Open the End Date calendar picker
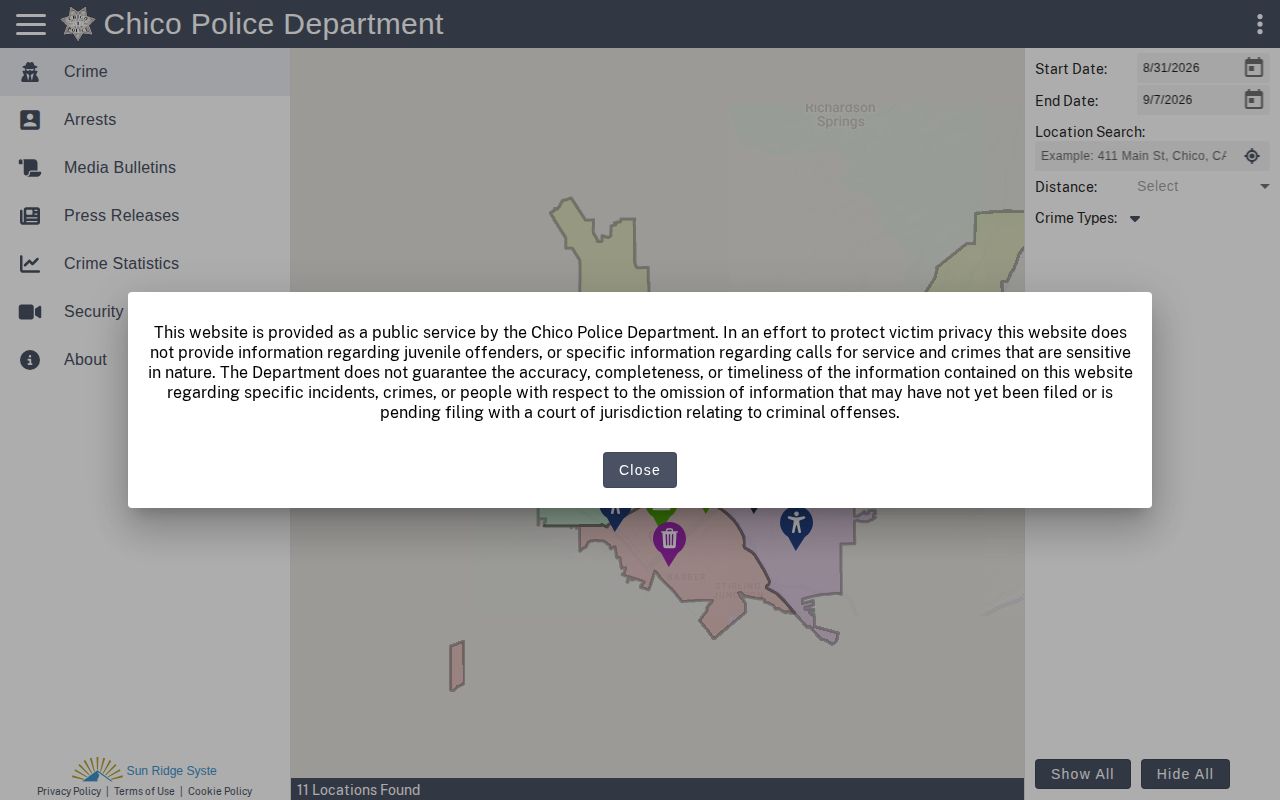The width and height of the screenshot is (1280, 800). click(x=1253, y=100)
